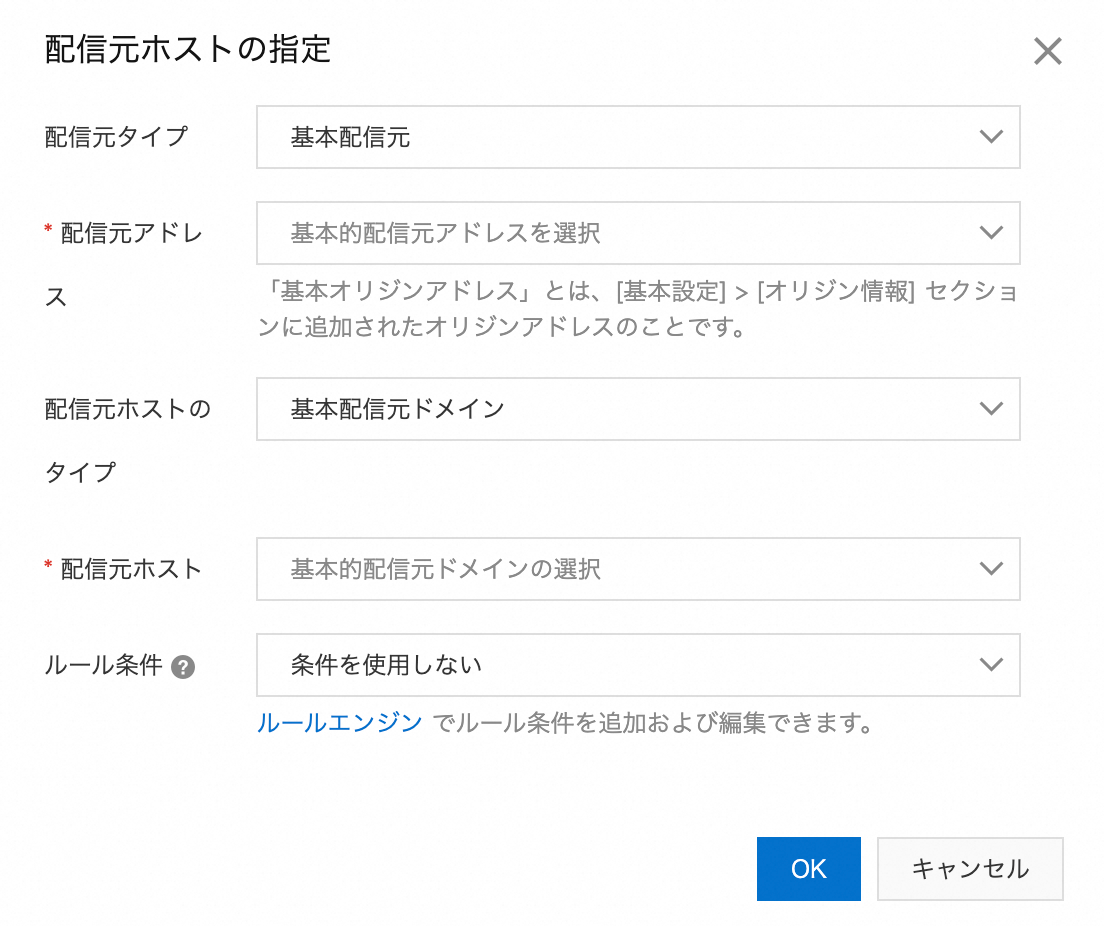
Task: Expand the 条件を使用しない dropdown
Action: 620,665
